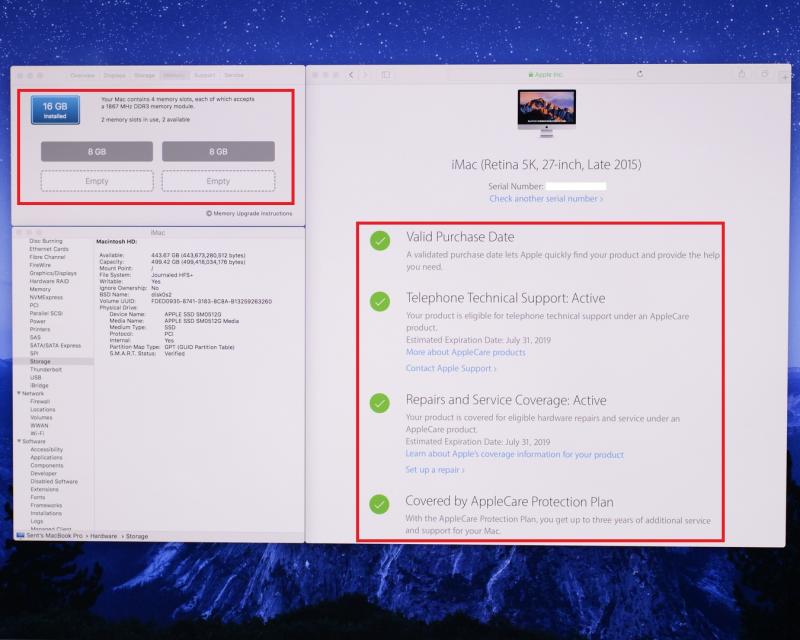Select WWAN under Network

tap(39, 425)
